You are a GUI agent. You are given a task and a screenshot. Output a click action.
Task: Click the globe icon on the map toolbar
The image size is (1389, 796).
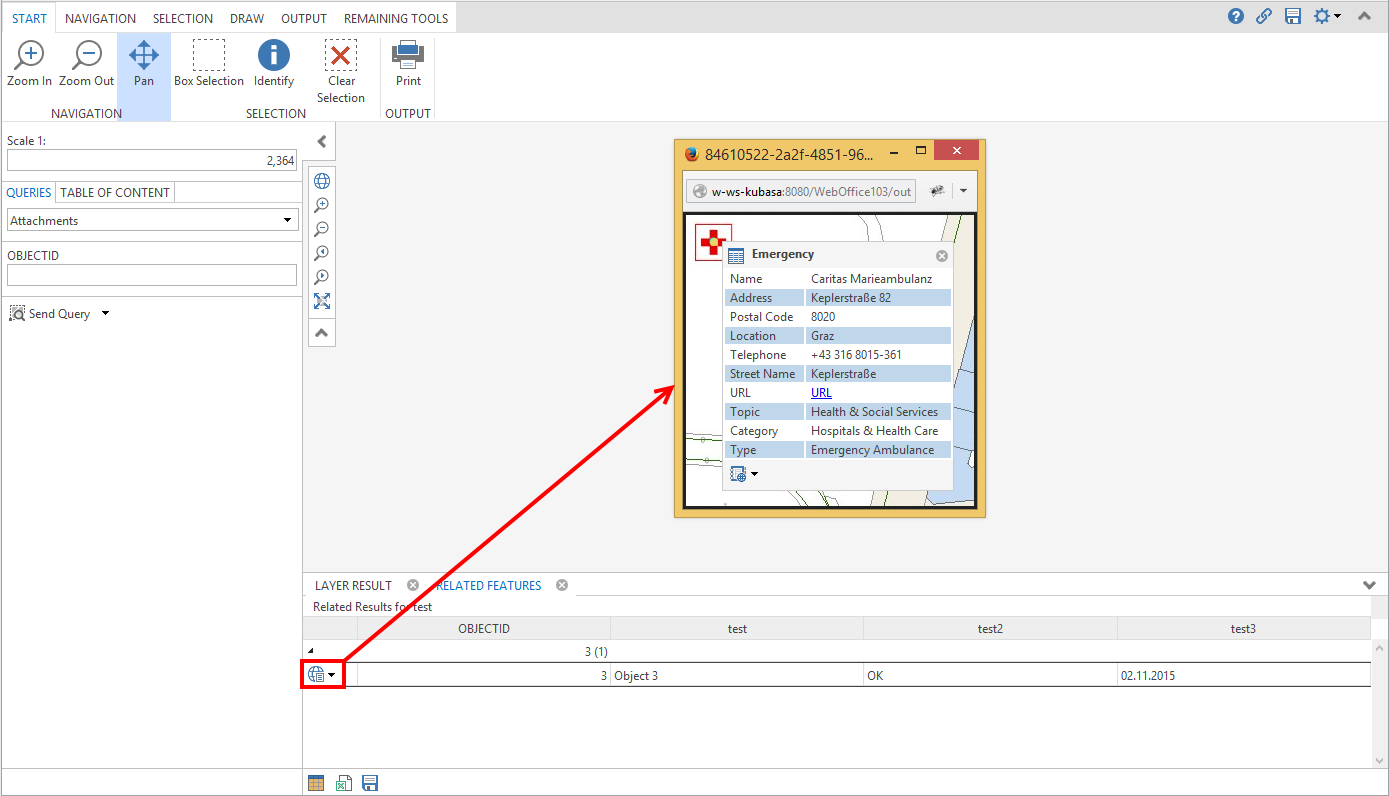321,181
